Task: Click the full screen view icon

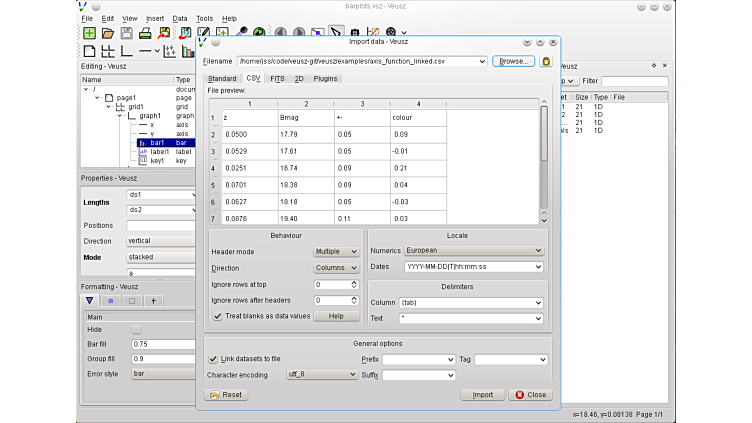Action: [x=317, y=32]
